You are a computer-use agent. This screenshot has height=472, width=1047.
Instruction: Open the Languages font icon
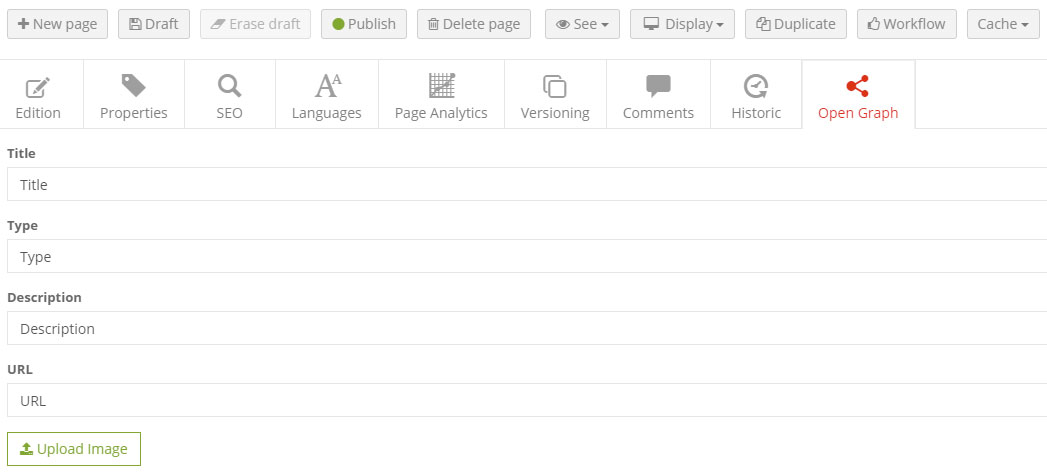point(327,86)
